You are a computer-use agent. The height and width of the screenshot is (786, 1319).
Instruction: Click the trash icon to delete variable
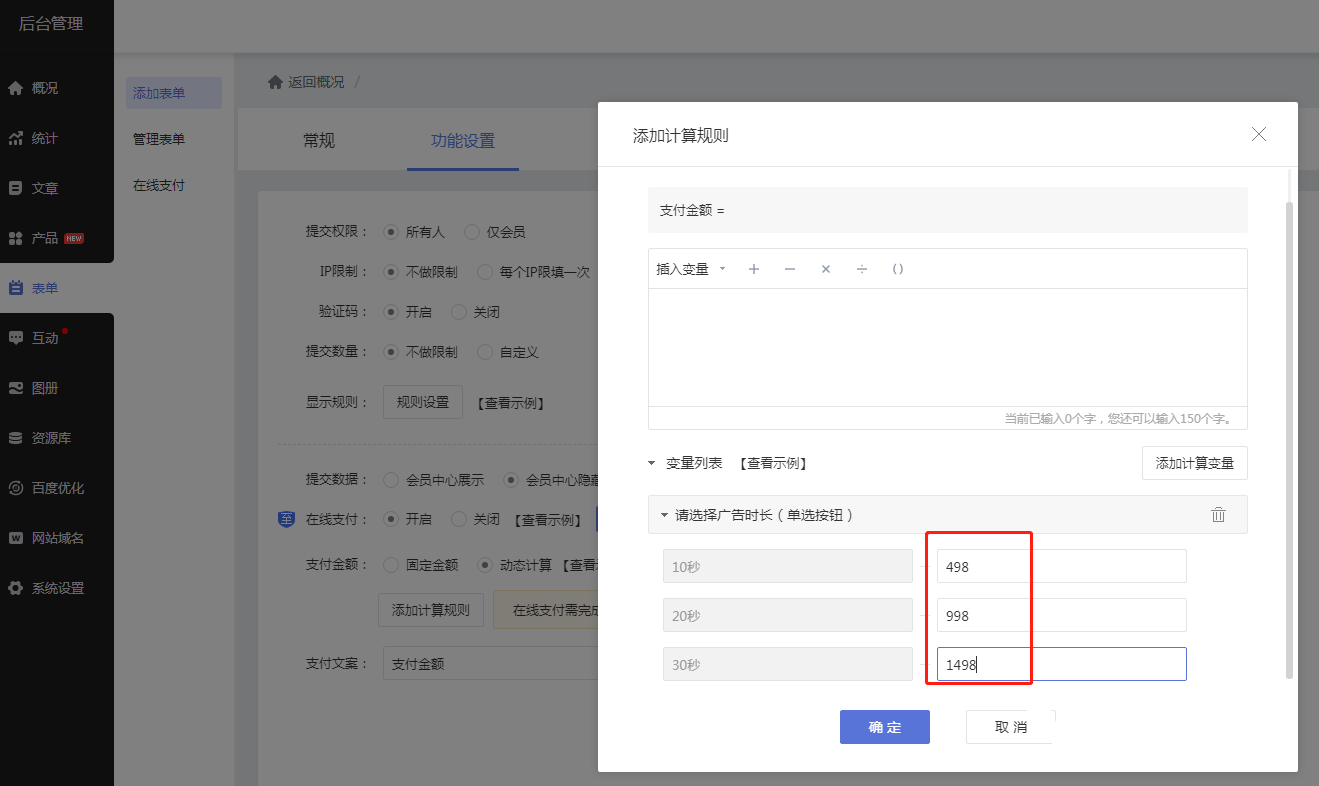pyautogui.click(x=1218, y=515)
